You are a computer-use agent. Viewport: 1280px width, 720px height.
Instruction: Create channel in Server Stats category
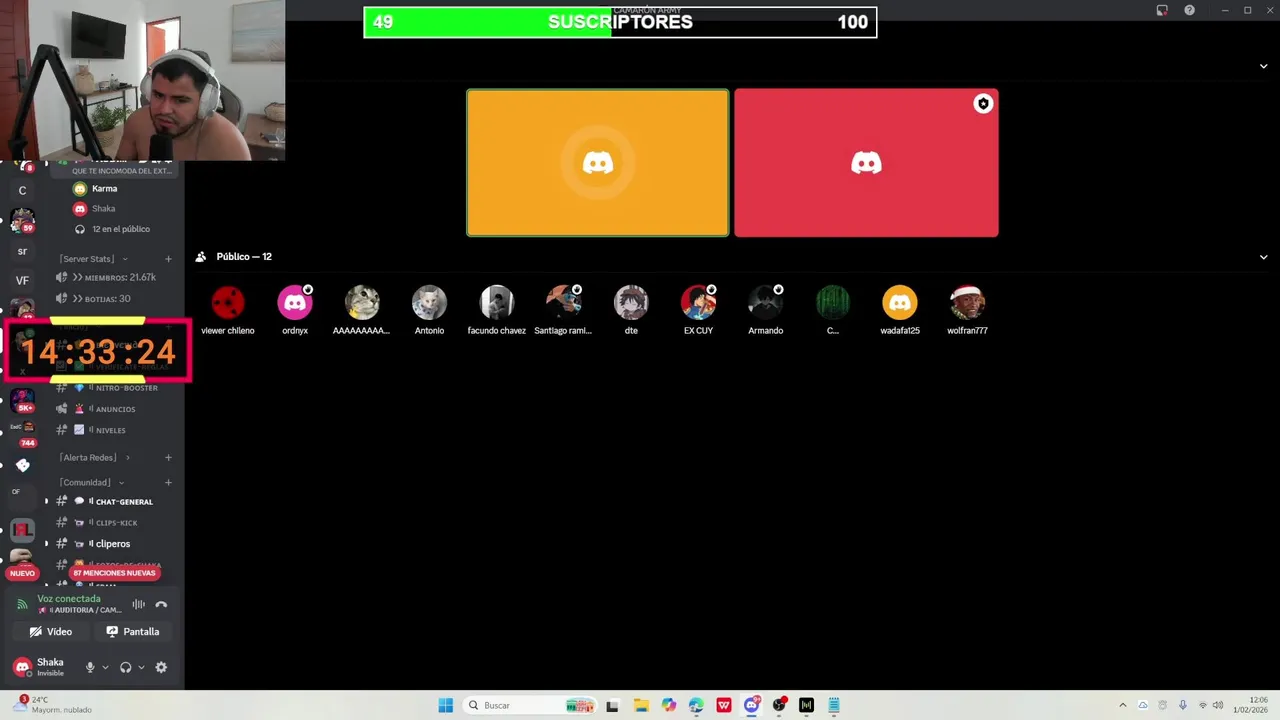(168, 259)
